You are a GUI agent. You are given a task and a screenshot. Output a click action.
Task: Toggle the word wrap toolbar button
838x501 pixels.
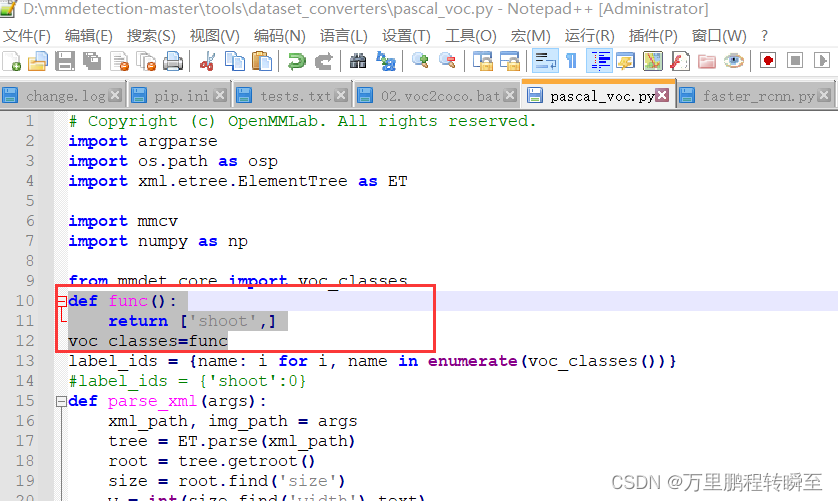coord(545,61)
